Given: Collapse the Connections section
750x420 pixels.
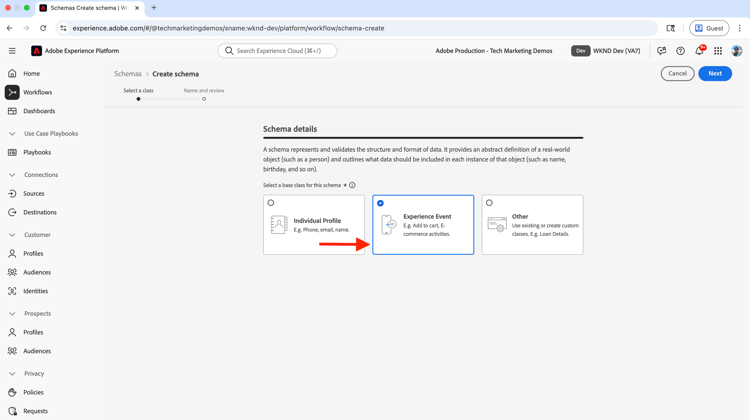Looking at the screenshot, I should (x=12, y=175).
